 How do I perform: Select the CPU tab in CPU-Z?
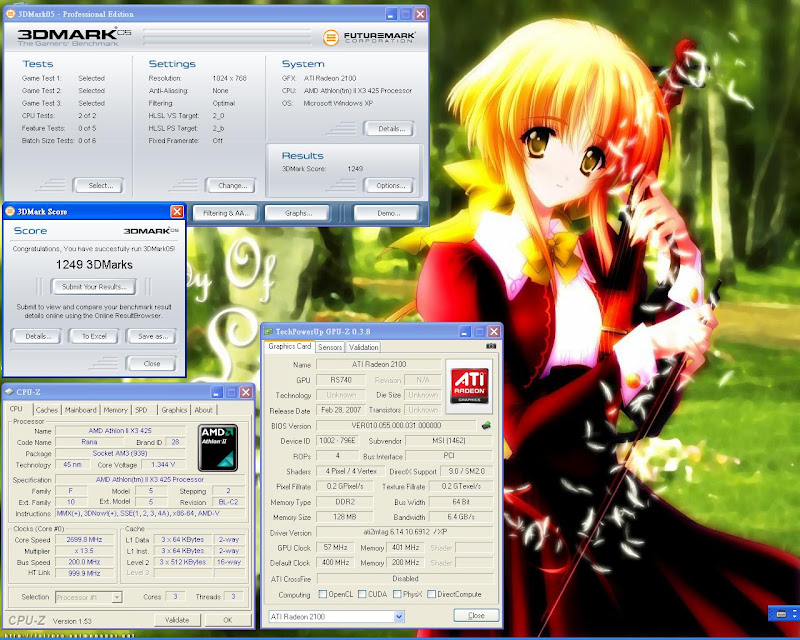tap(16, 409)
